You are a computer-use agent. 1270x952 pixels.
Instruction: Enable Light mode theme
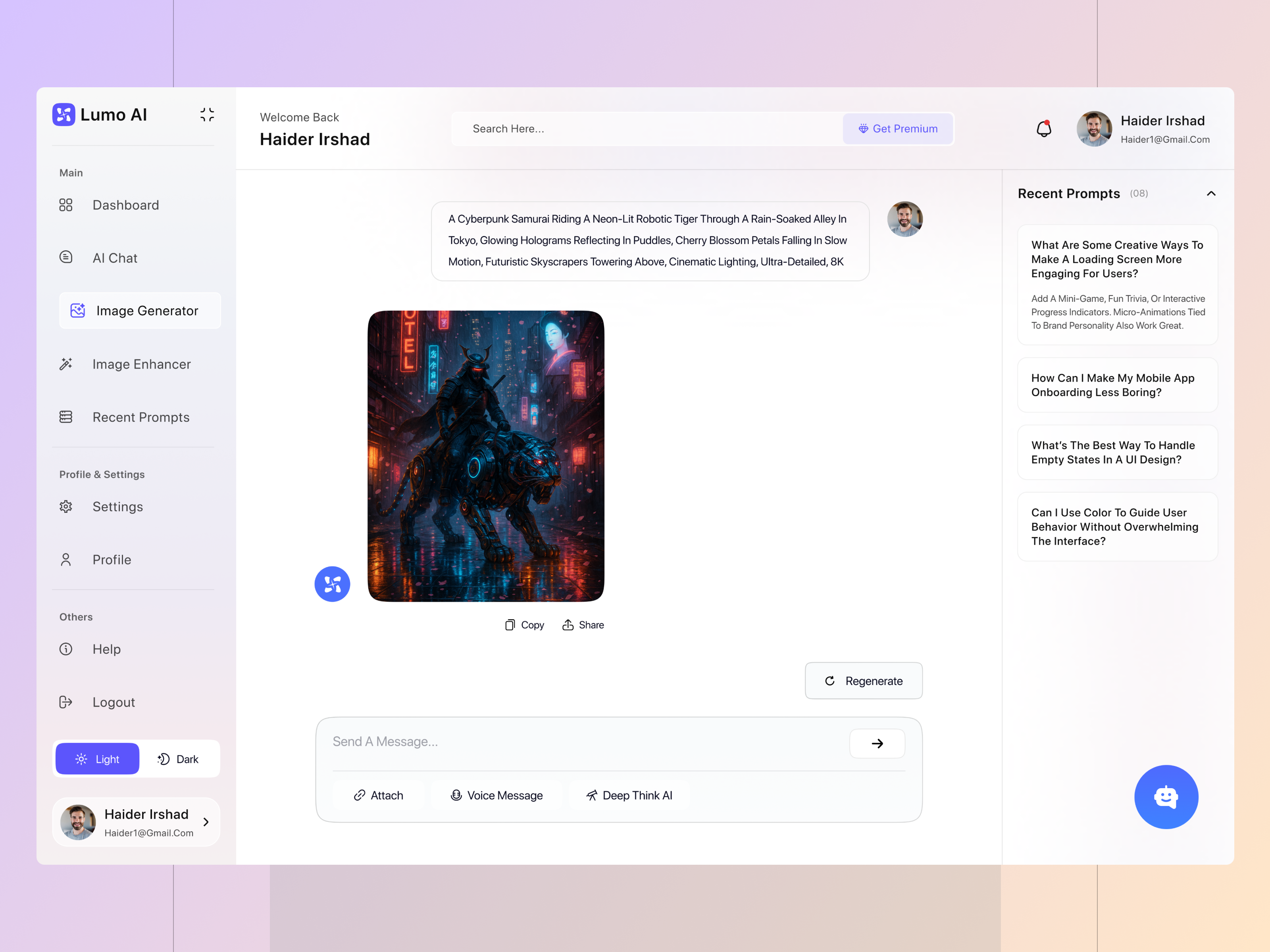pyautogui.click(x=96, y=758)
